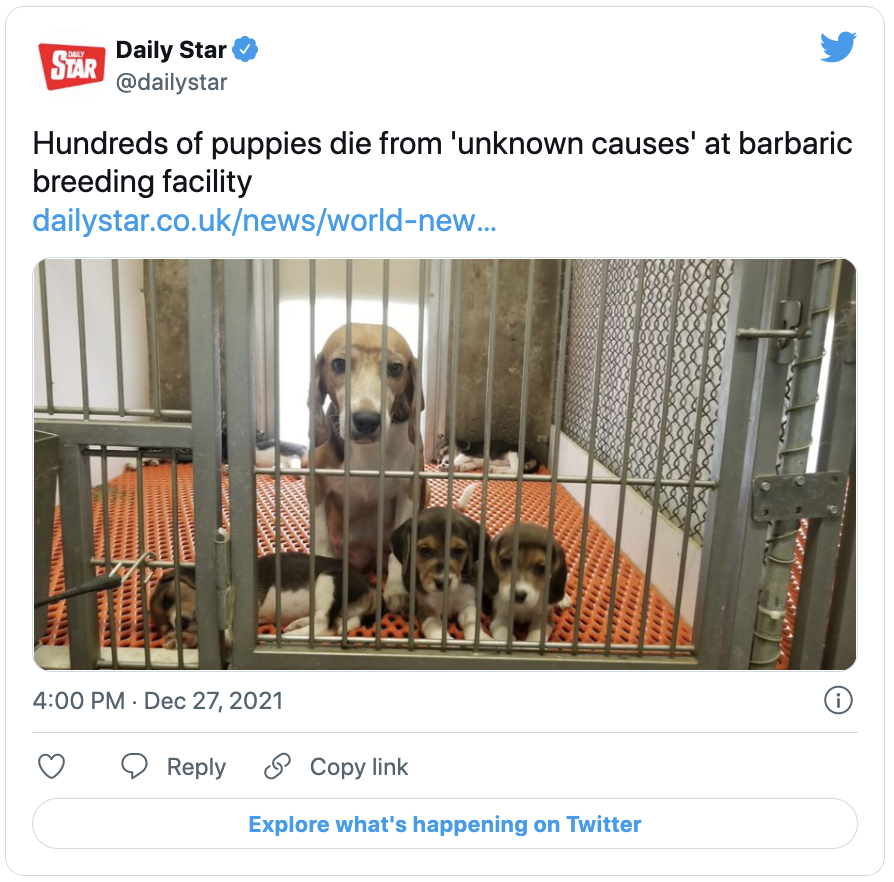Image resolution: width=894 pixels, height=882 pixels.
Task: Click the reply speech bubble icon
Action: click(135, 766)
